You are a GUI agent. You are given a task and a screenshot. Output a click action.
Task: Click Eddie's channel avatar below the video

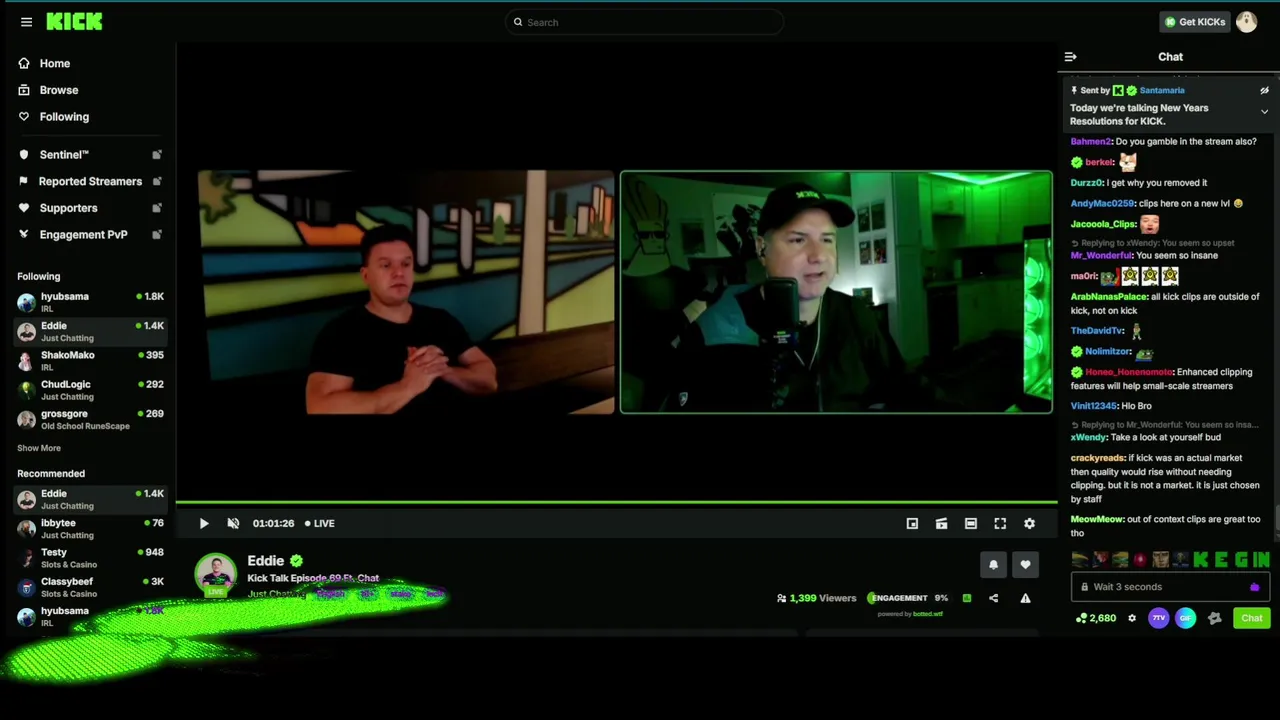point(215,575)
